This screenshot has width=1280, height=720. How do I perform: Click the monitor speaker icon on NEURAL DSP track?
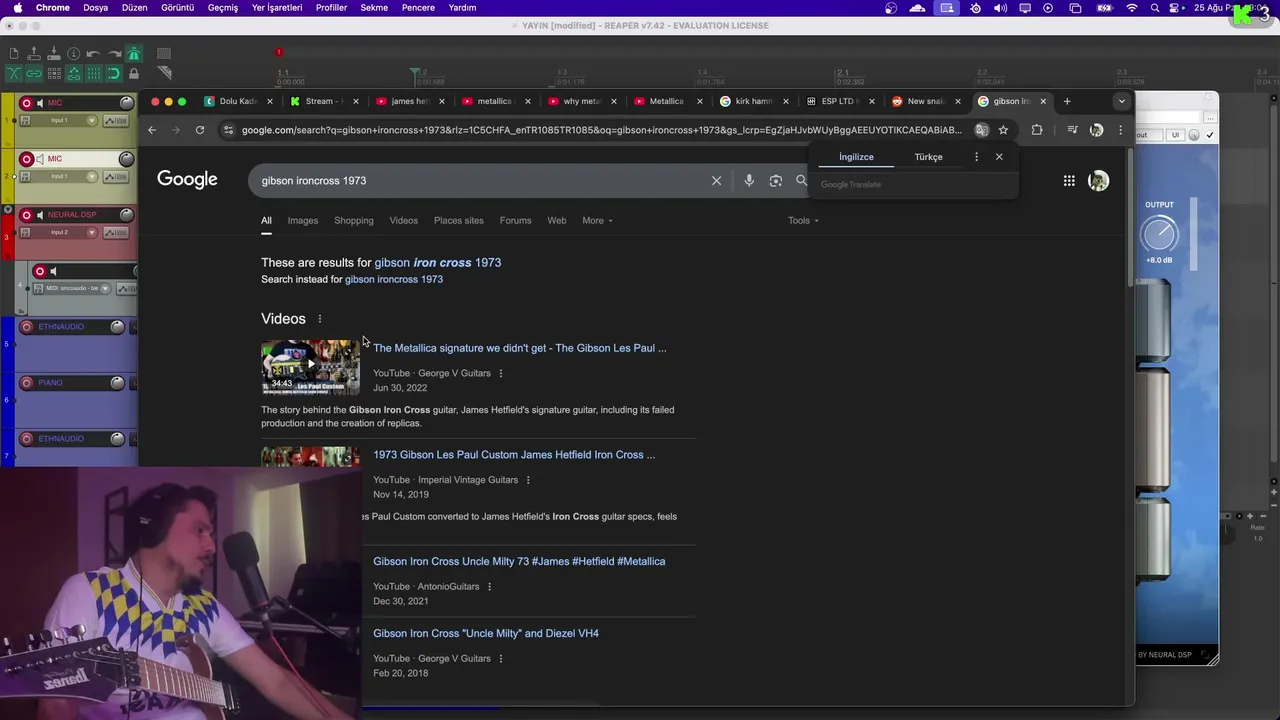[x=40, y=215]
